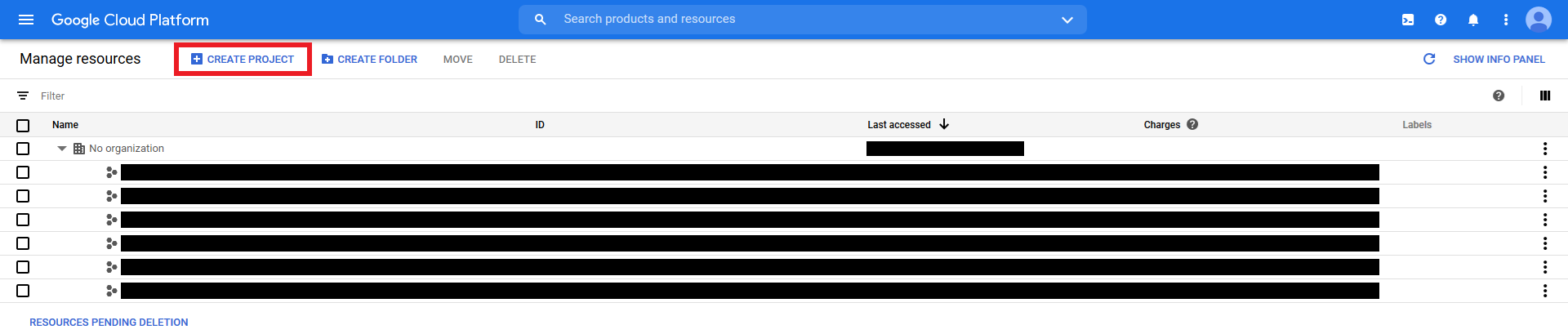
Task: Open actions menu for No organization row
Action: click(1544, 149)
